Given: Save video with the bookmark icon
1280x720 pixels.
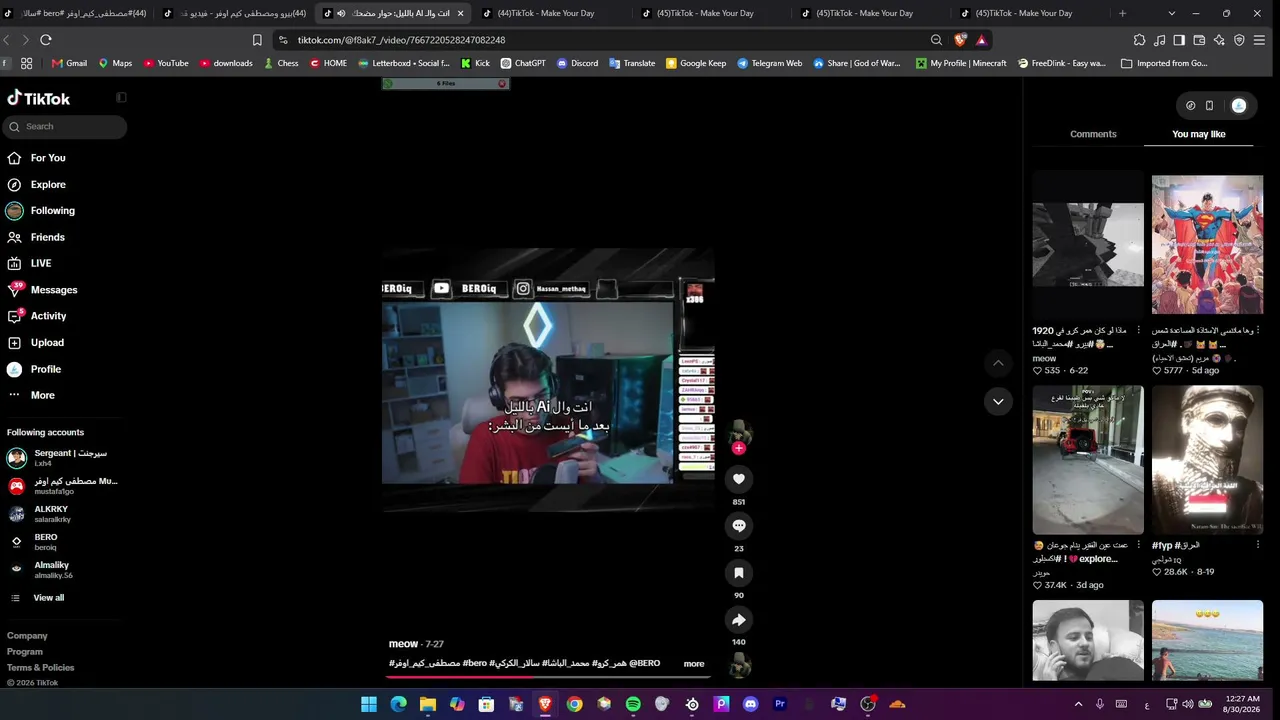Looking at the screenshot, I should [x=739, y=573].
